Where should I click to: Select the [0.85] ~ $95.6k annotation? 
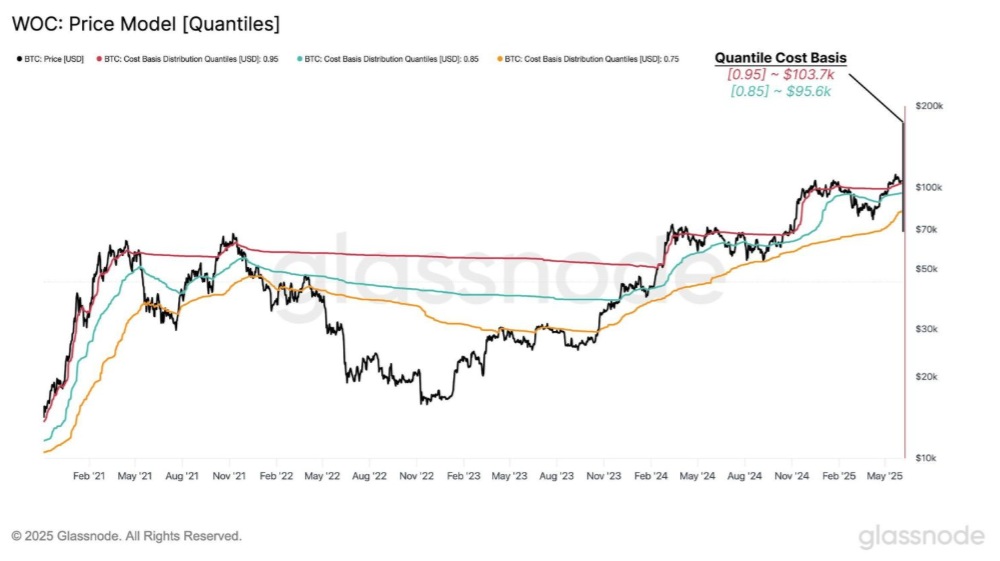781,91
